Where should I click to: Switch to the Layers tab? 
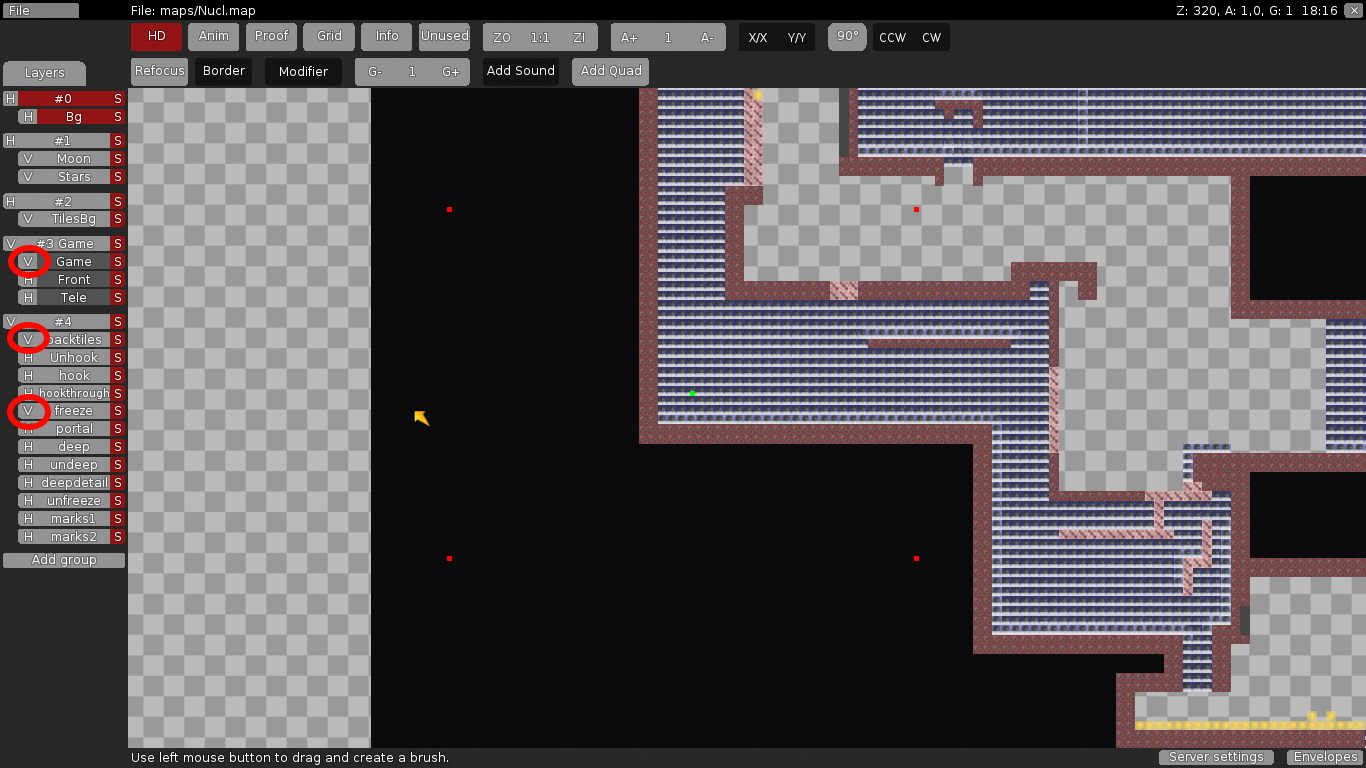pos(44,73)
